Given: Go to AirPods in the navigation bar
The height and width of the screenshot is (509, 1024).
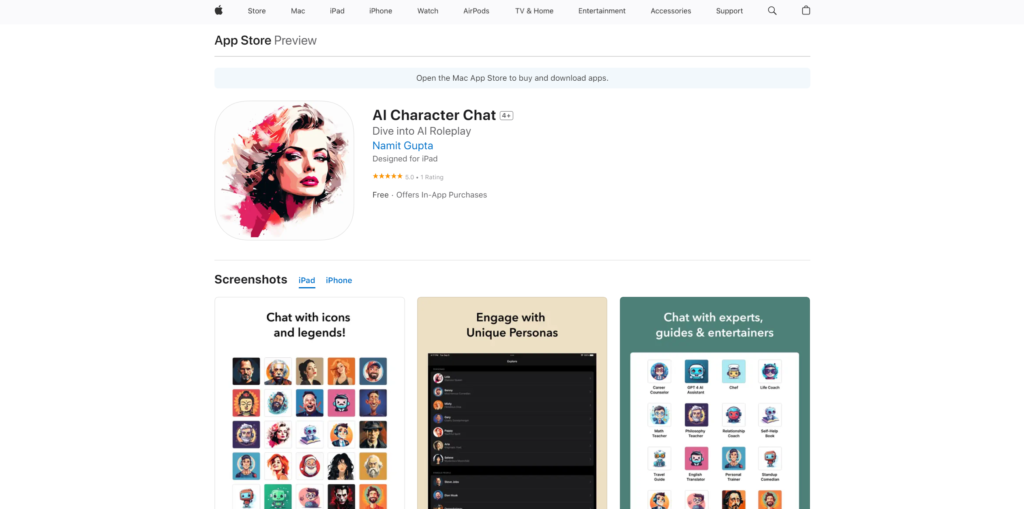Looking at the screenshot, I should click(477, 11).
